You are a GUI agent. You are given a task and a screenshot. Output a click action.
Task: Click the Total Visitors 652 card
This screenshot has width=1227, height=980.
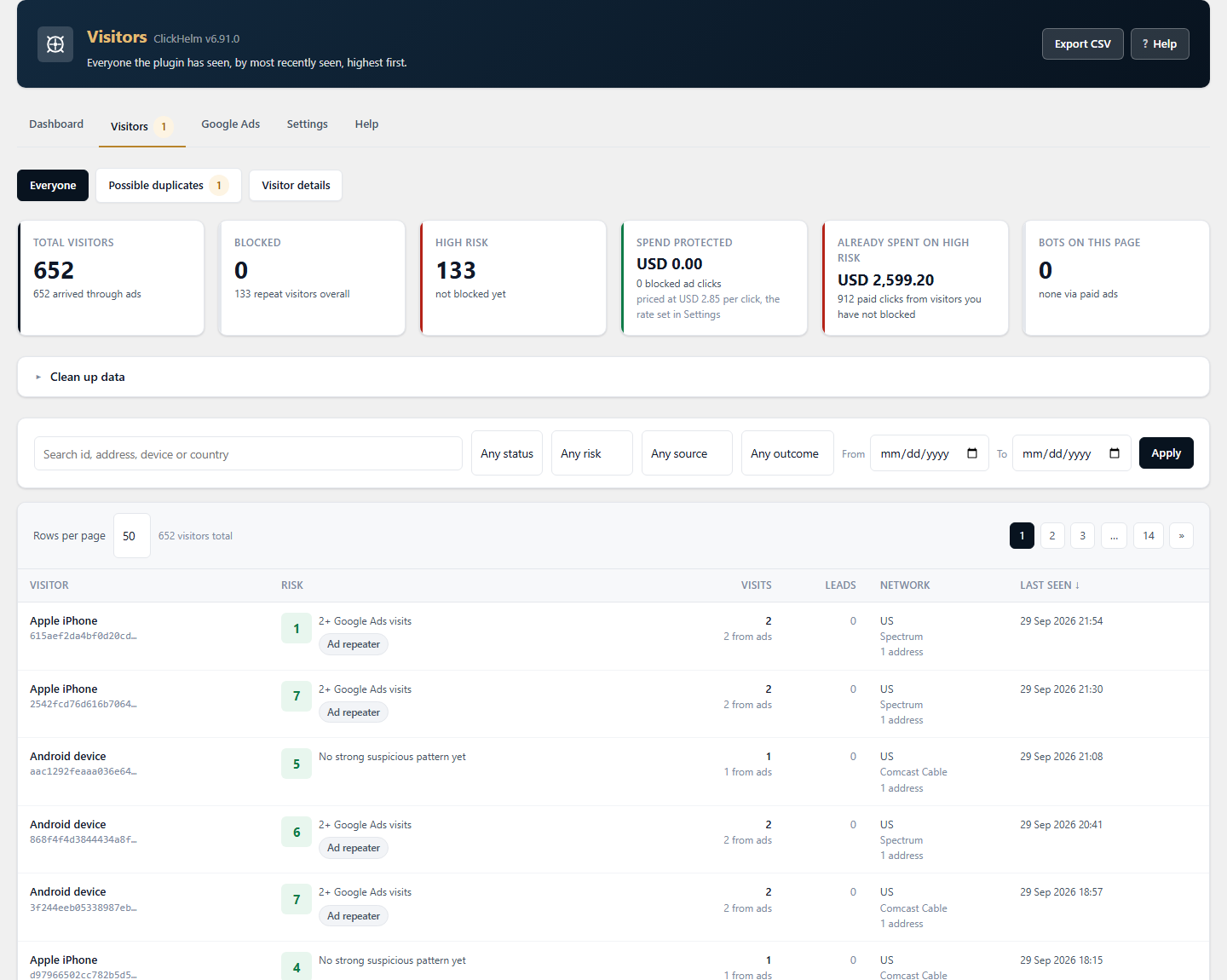pyautogui.click(x=111, y=278)
